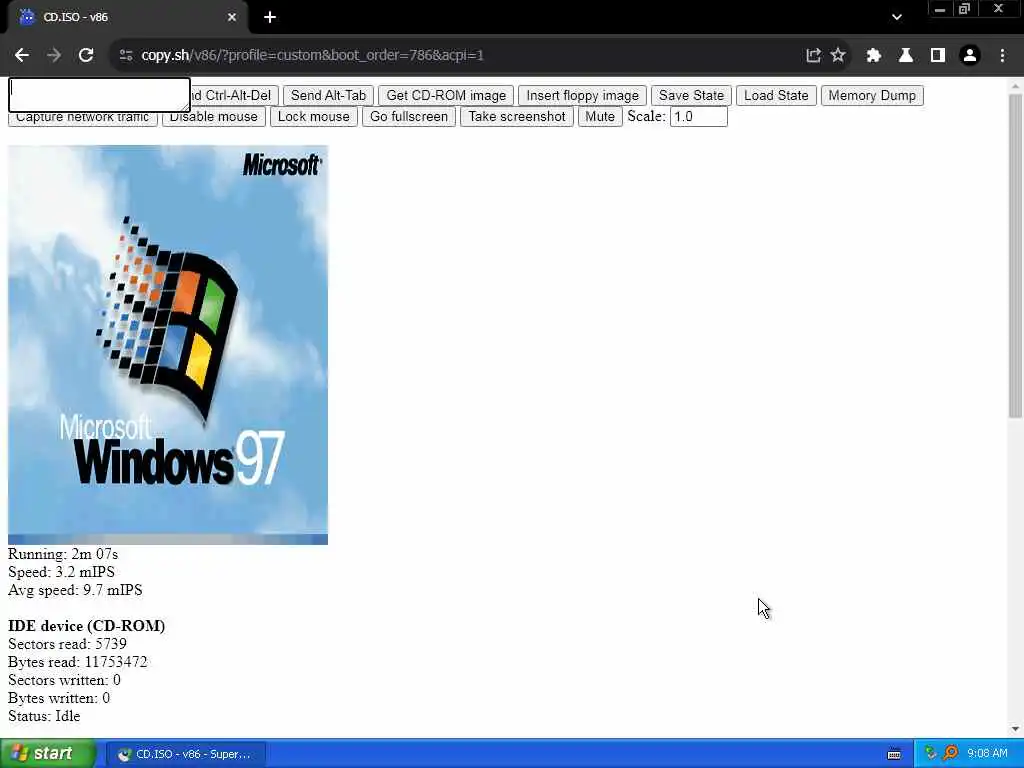Open site information icon in address bar
This screenshot has width=1024, height=768.
(126, 56)
